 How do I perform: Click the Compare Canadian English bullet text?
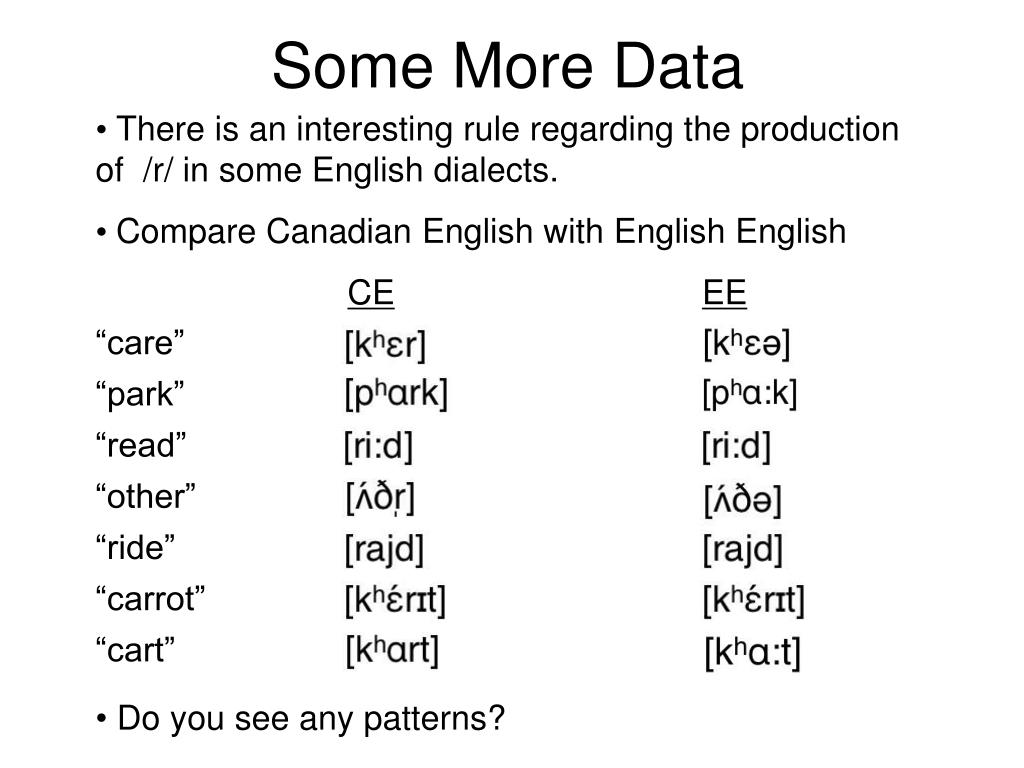coord(471,231)
